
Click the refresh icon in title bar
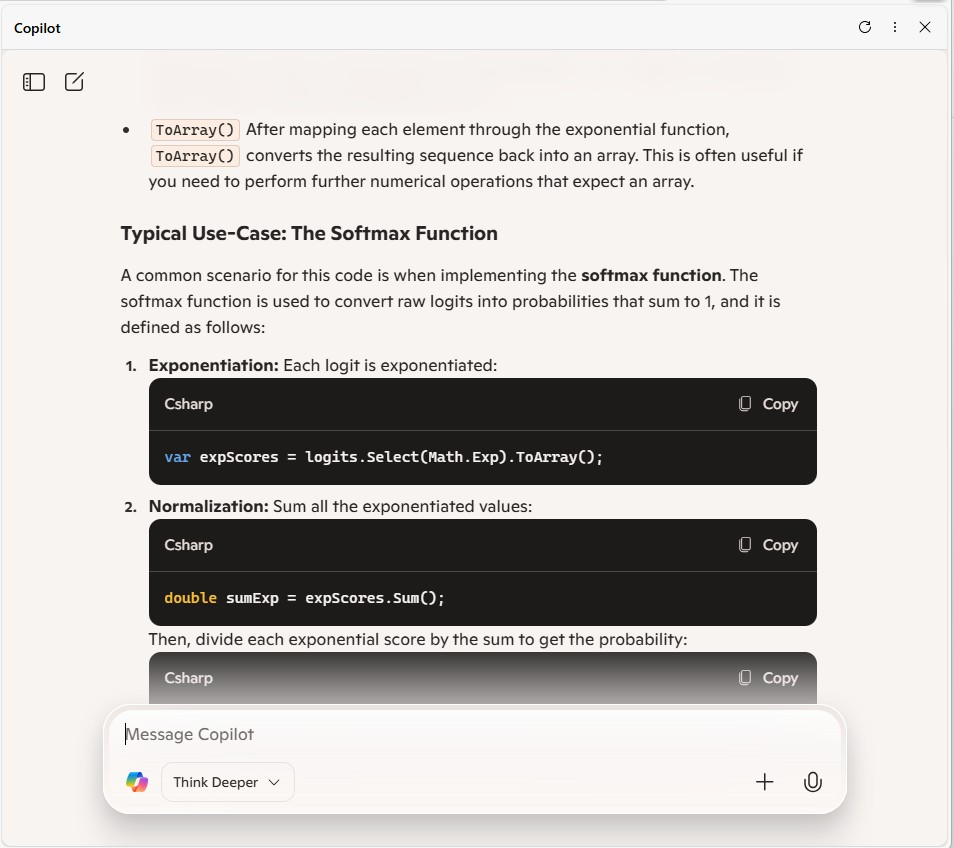tap(865, 27)
